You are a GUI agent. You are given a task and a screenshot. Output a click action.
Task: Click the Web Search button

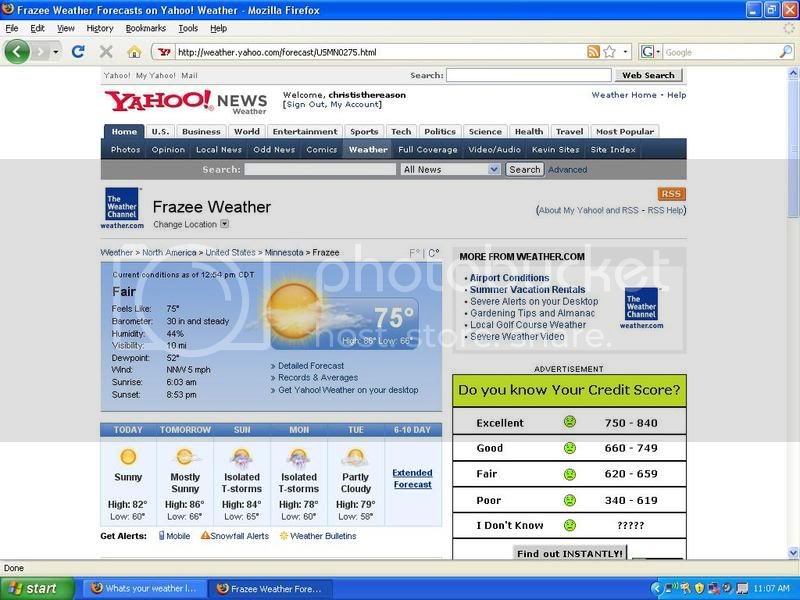pyautogui.click(x=648, y=75)
